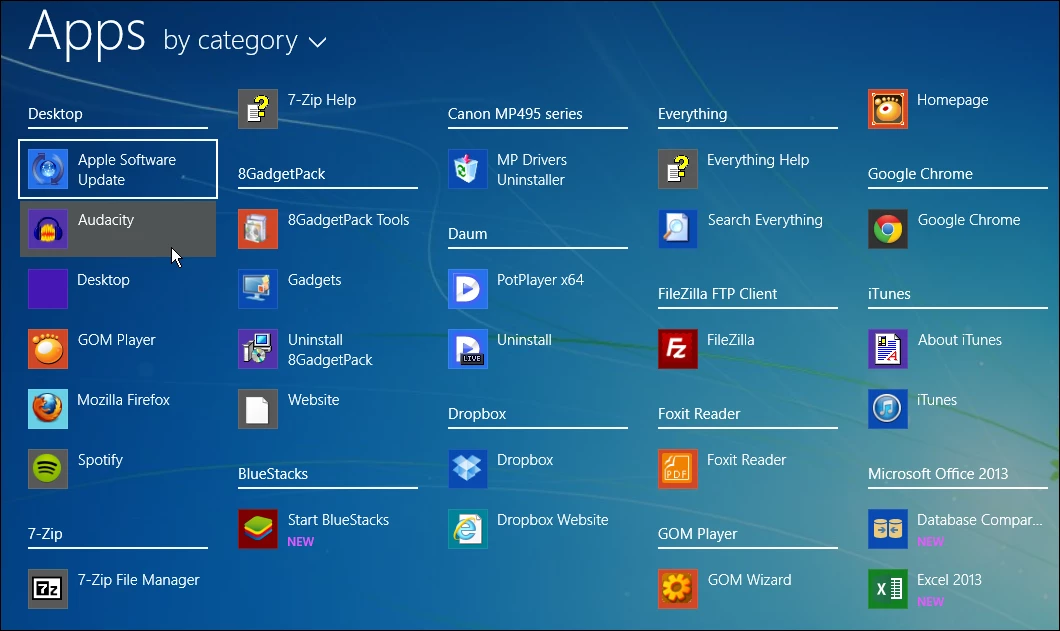Open the Dropbox box icon

coord(468,469)
